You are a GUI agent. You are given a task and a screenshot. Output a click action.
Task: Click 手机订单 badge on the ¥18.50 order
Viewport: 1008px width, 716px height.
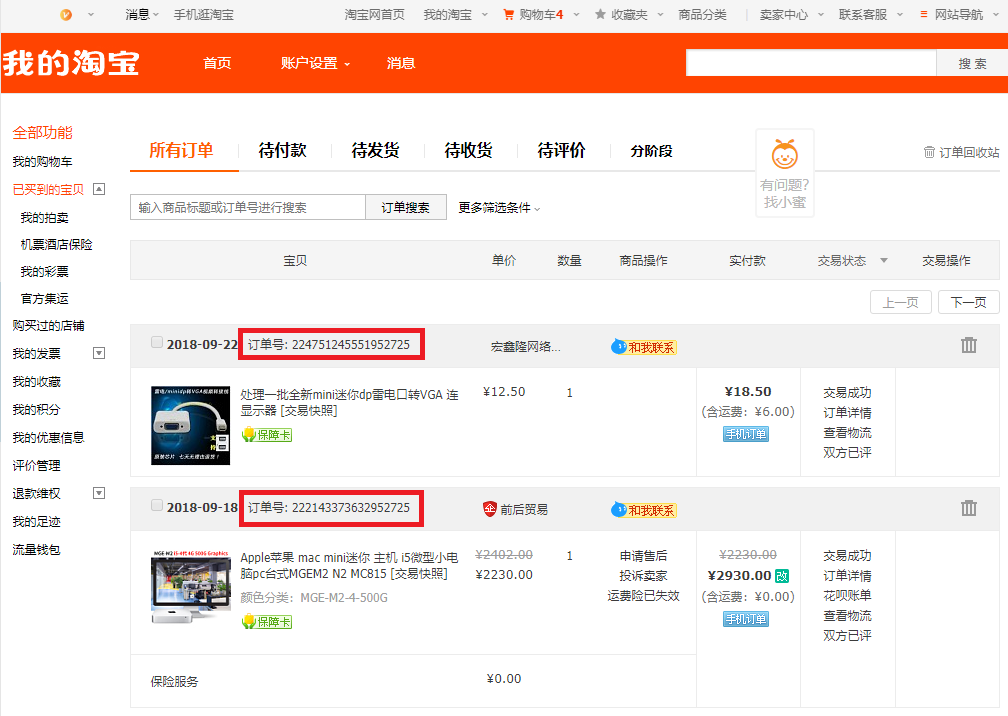click(746, 434)
